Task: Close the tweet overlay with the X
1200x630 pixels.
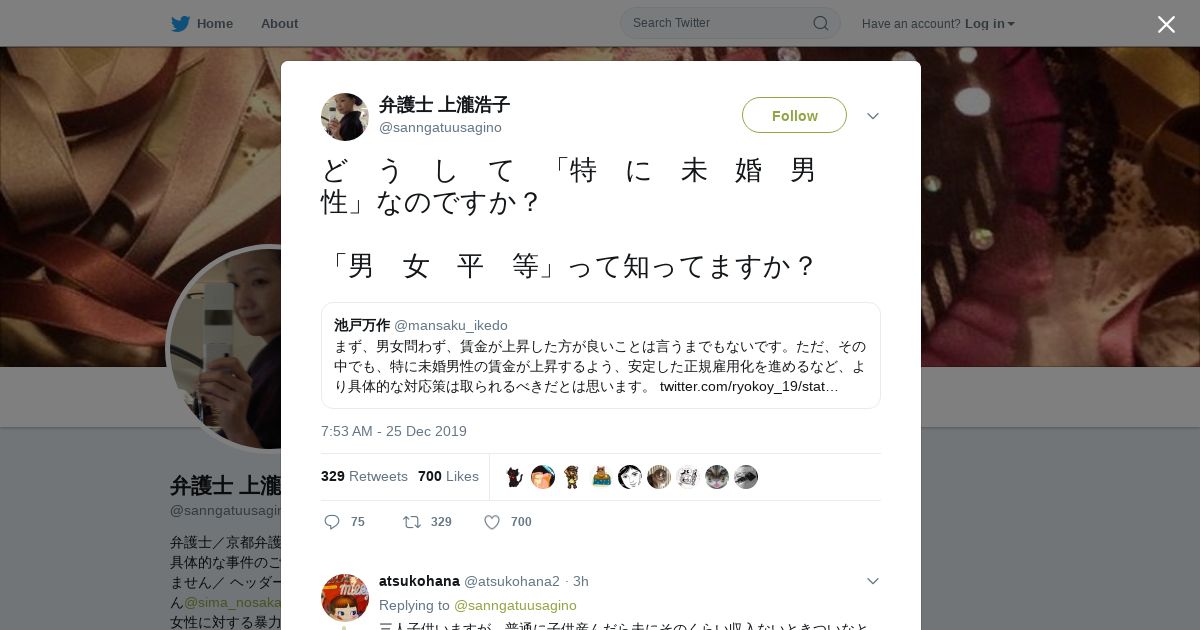Action: pos(1166,24)
